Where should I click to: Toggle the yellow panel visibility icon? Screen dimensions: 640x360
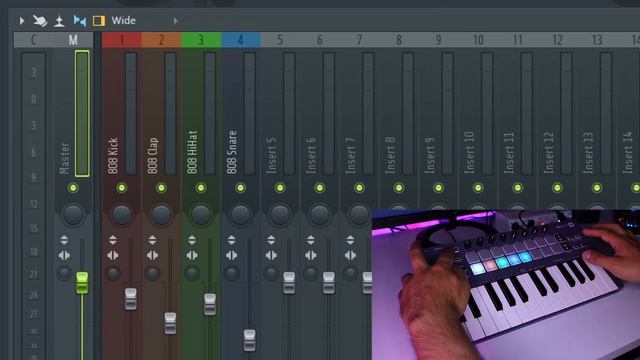tap(99, 20)
